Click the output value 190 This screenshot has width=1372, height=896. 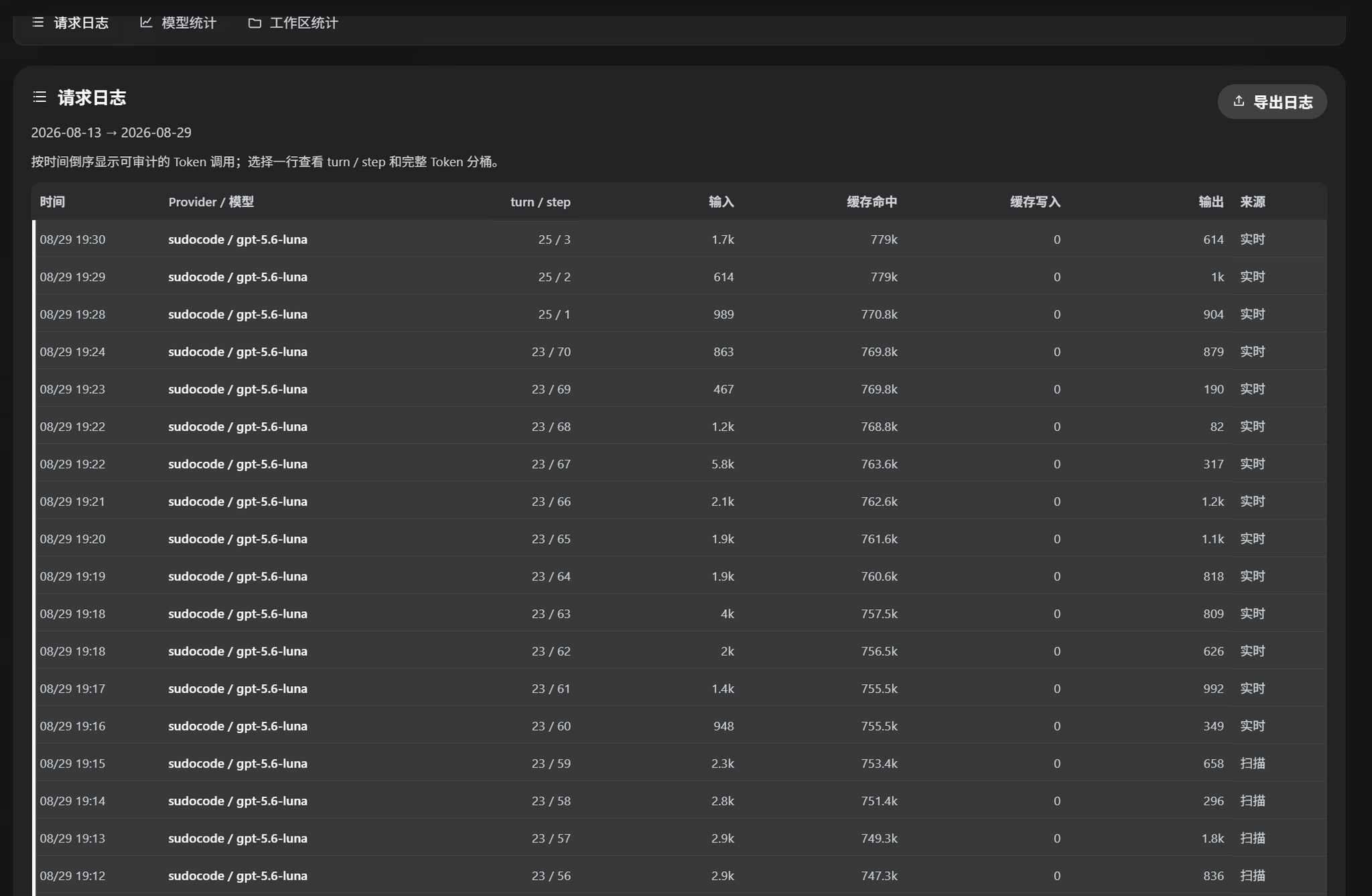(1213, 389)
